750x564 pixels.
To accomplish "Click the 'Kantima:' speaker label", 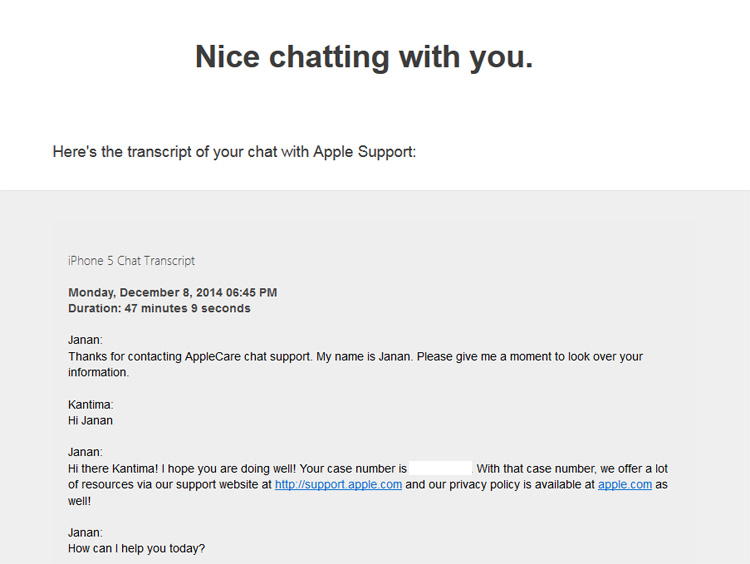I will 91,405.
